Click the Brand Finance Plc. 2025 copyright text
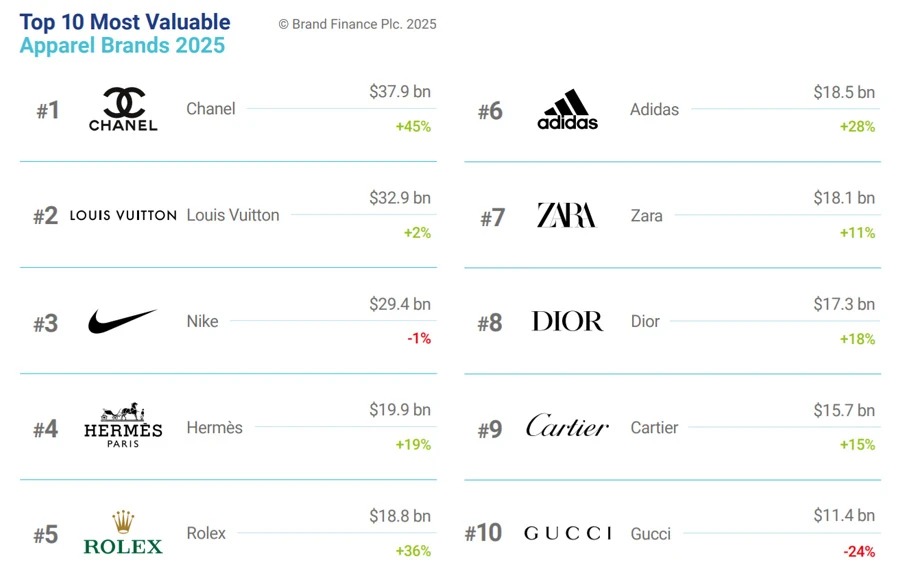Image resolution: width=900 pixels, height=573 pixels. click(357, 24)
